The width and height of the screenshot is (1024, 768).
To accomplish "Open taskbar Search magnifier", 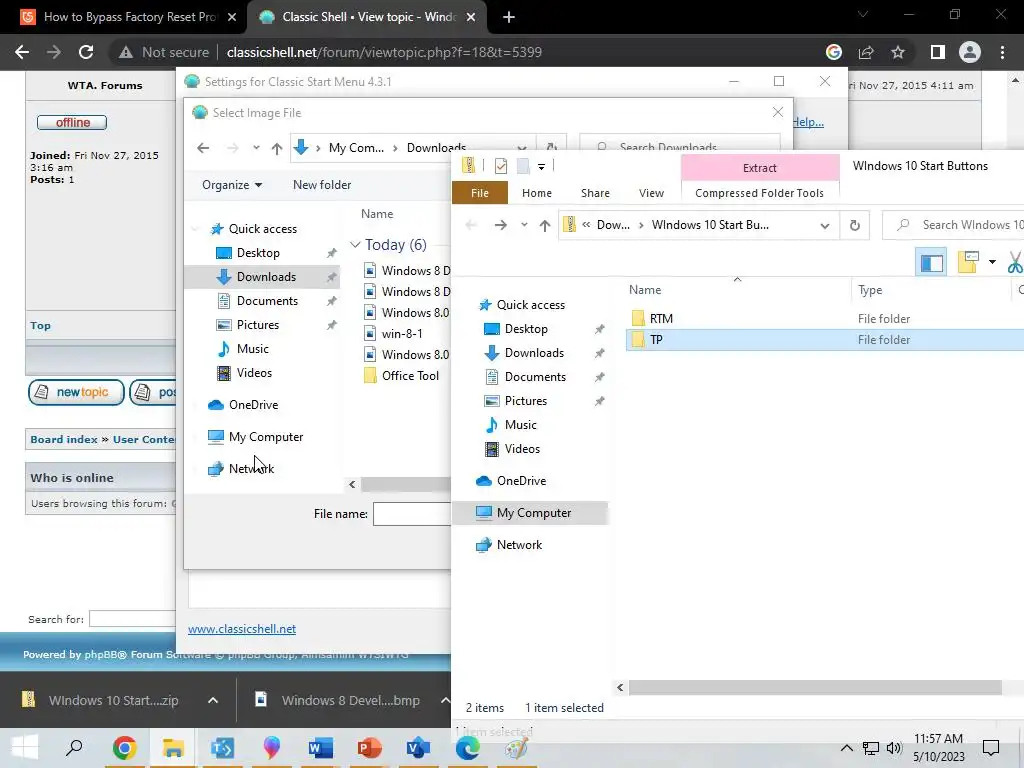I will pyautogui.click(x=74, y=748).
